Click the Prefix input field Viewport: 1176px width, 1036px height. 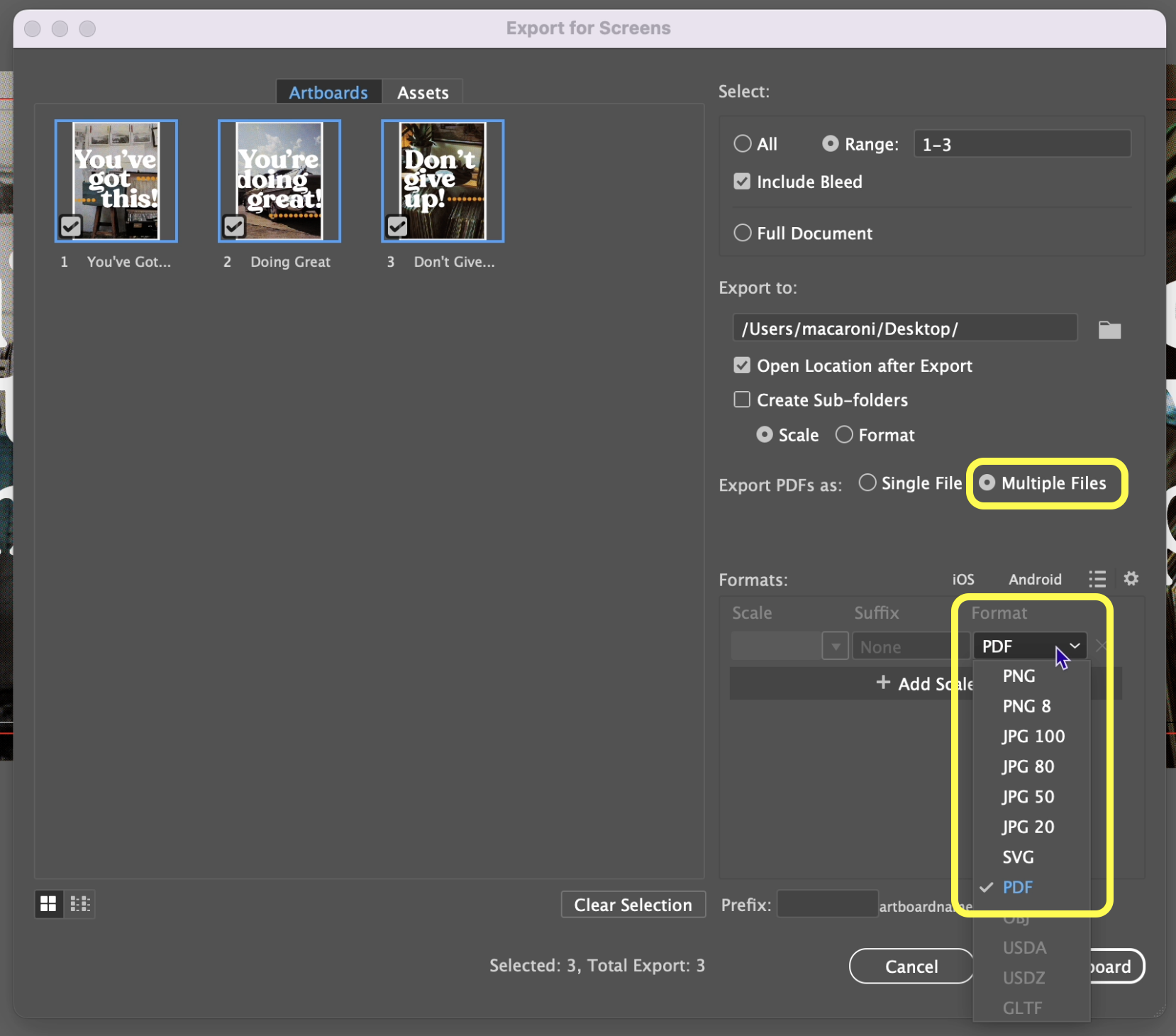(x=827, y=904)
